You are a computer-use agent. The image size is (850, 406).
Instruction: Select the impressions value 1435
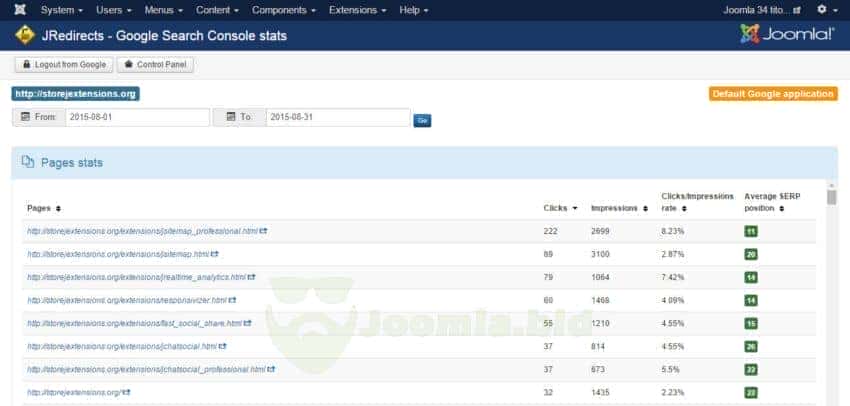click(x=600, y=392)
